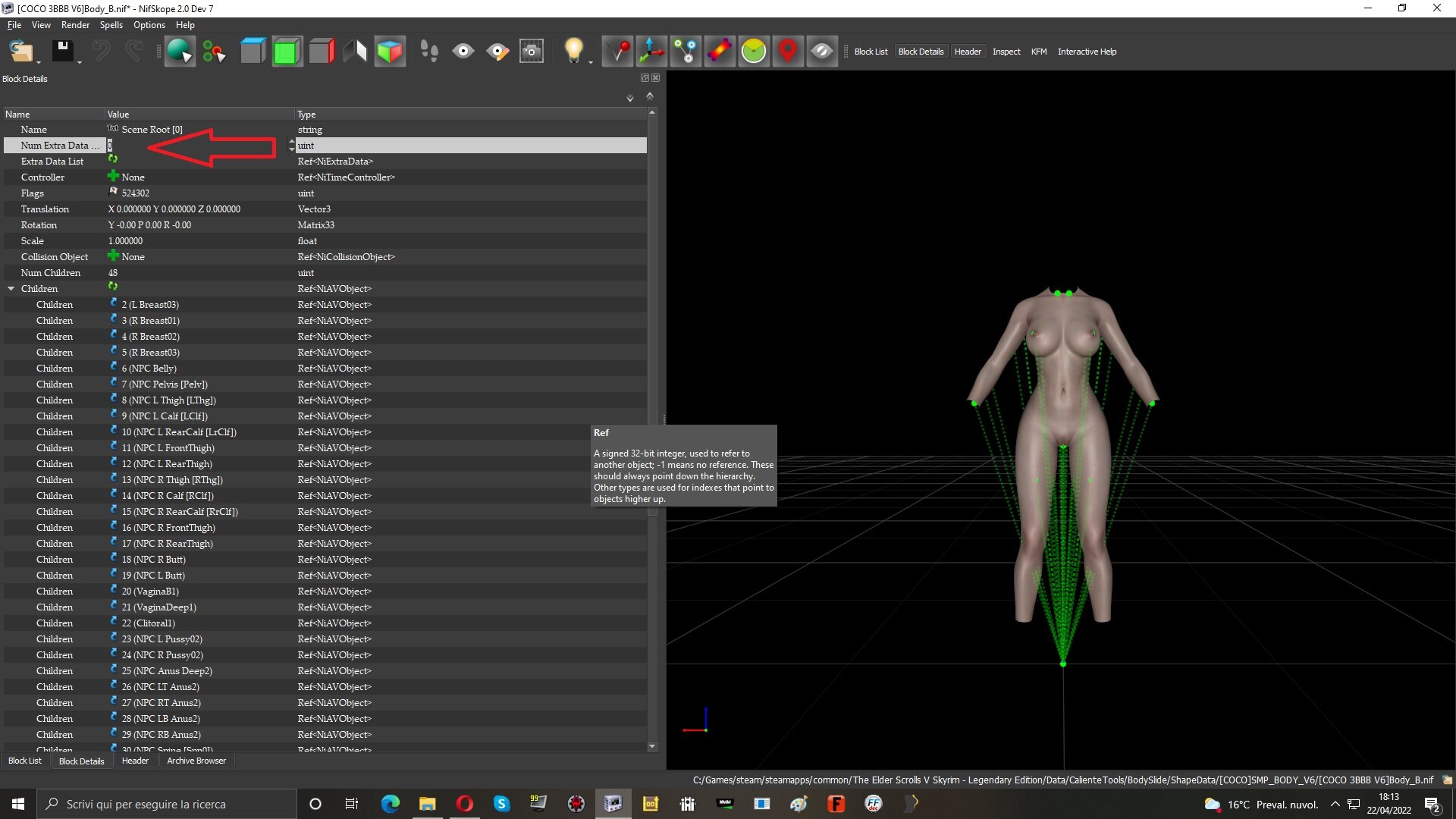Click the Num Extra Data value field
This screenshot has height=819, width=1456.
click(x=199, y=146)
